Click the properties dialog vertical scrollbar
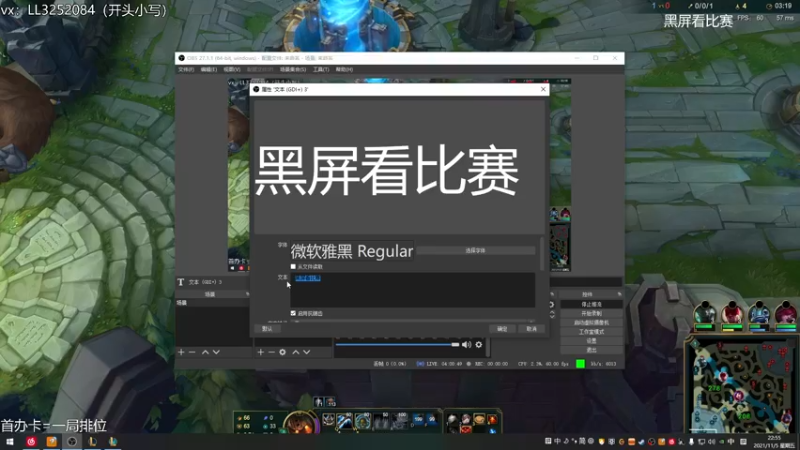800x450 pixels. coord(542,254)
